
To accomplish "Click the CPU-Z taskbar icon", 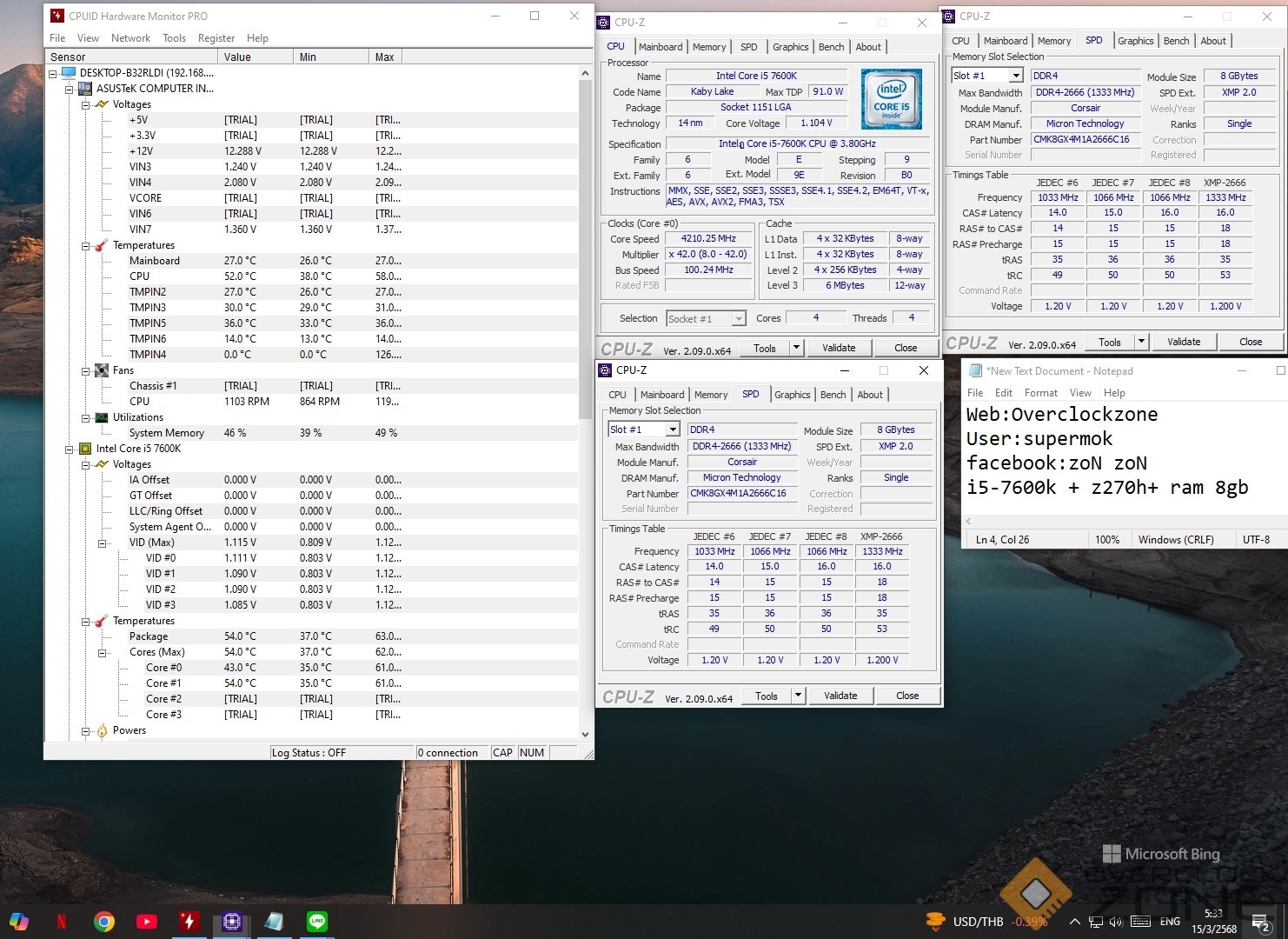I will point(231,922).
